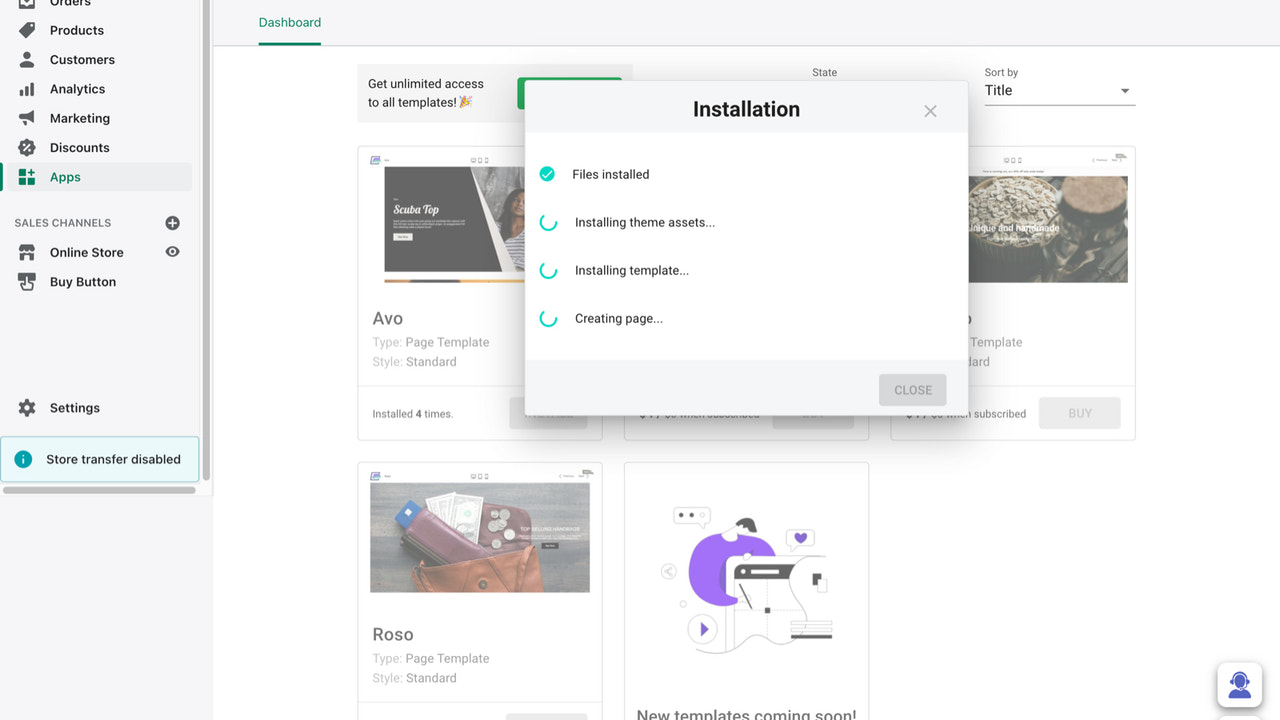The height and width of the screenshot is (720, 1280).
Task: Open the Sort by Title dropdown
Action: tap(1059, 90)
